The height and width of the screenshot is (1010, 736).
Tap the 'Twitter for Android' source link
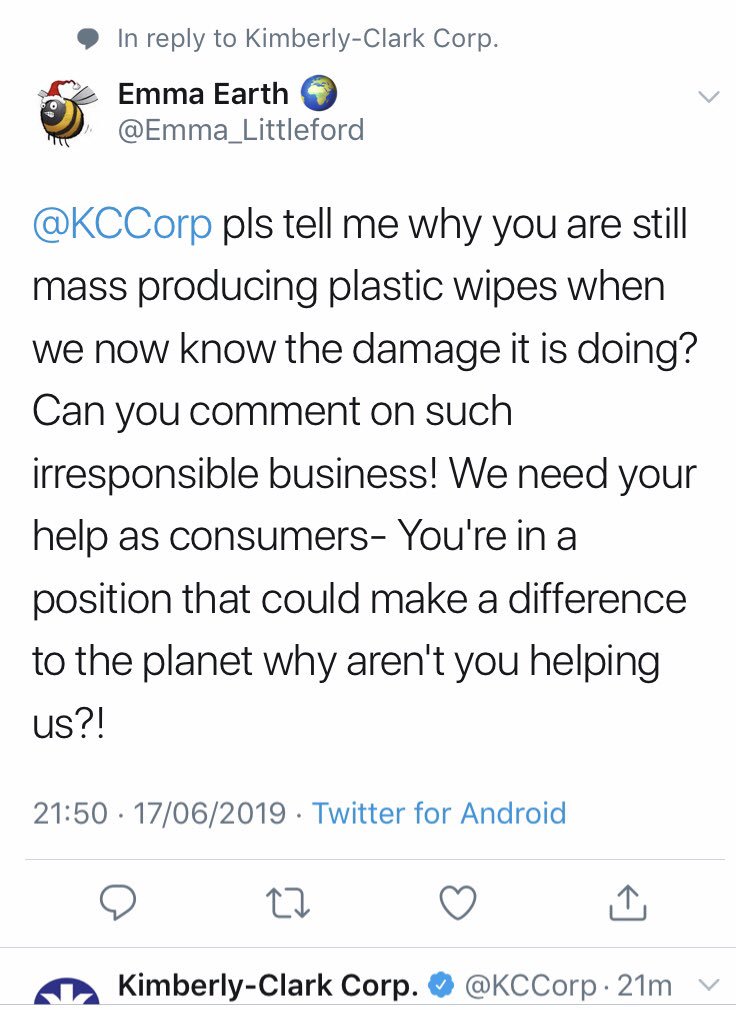coord(439,812)
